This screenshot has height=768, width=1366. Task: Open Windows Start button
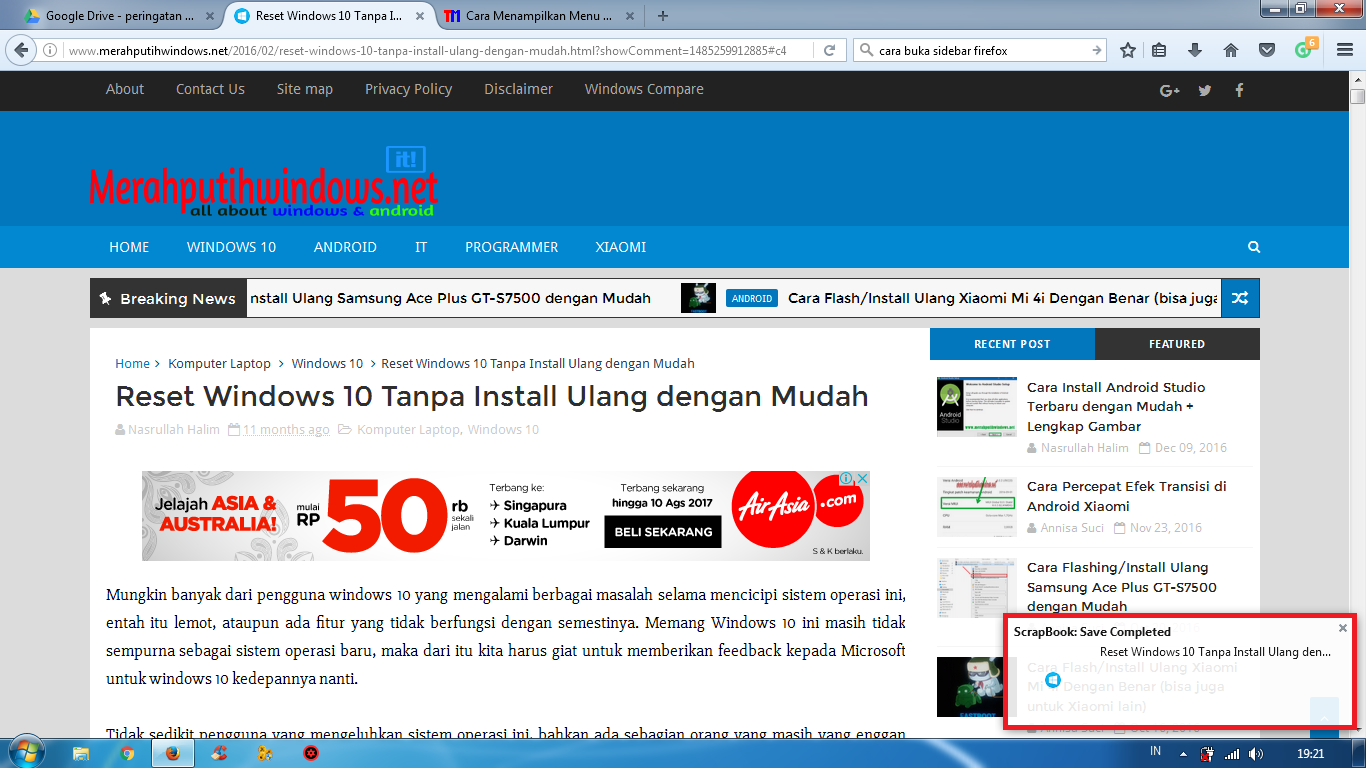point(27,753)
